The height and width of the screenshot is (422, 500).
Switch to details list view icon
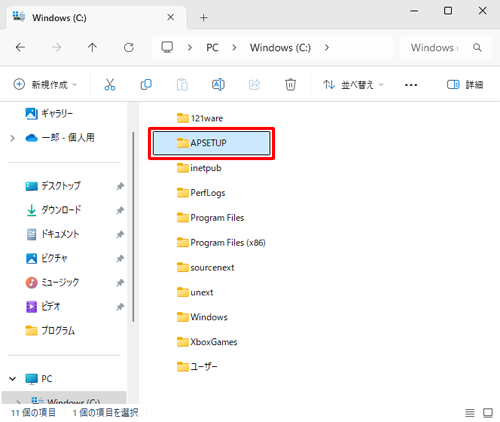point(470,413)
